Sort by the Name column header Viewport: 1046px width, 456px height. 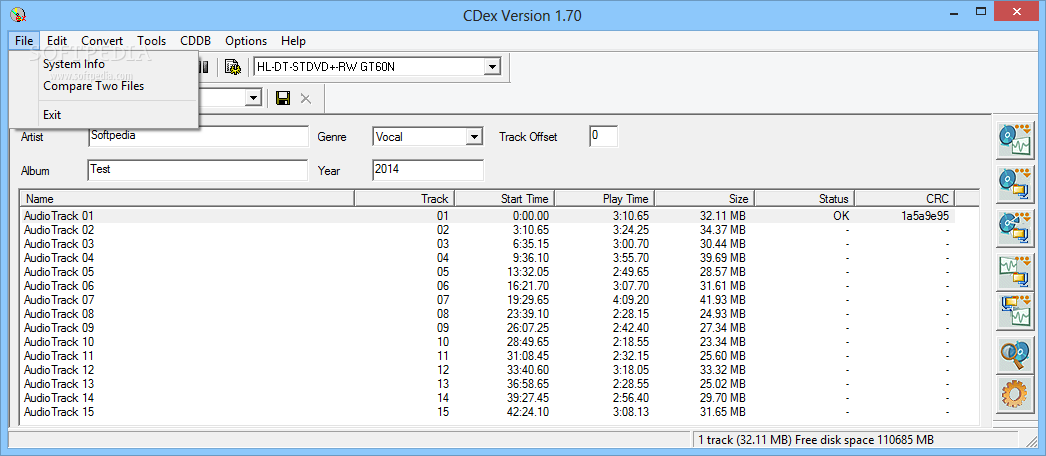187,198
